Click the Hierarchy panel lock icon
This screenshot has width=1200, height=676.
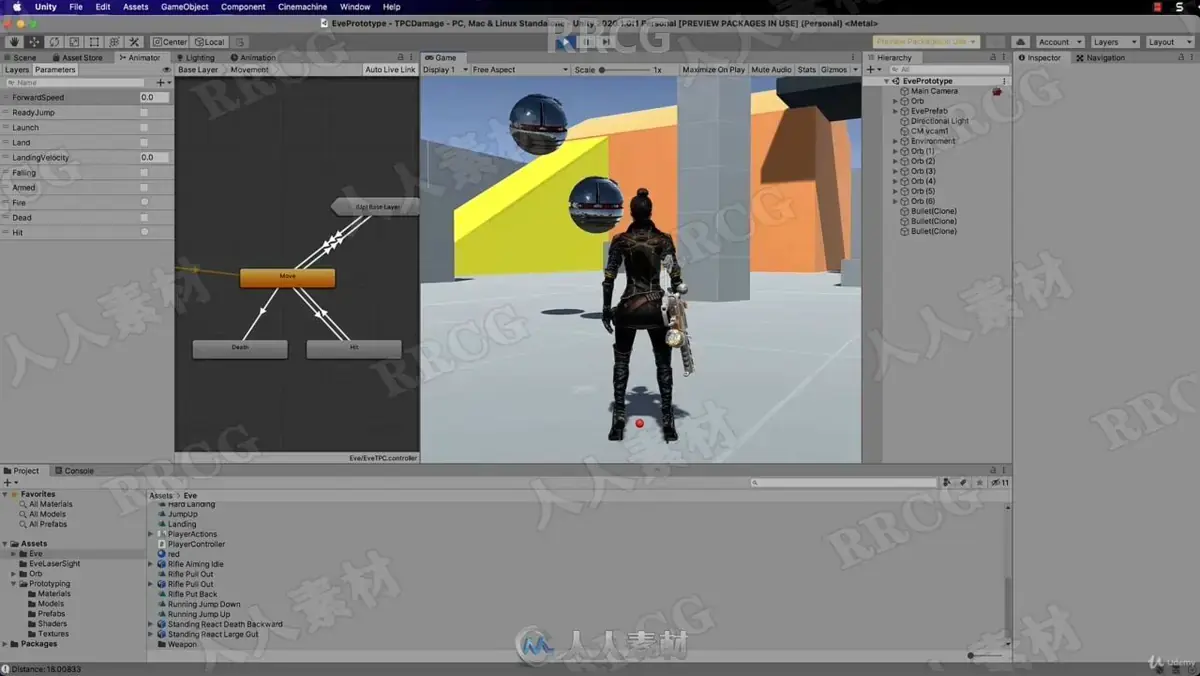994,57
